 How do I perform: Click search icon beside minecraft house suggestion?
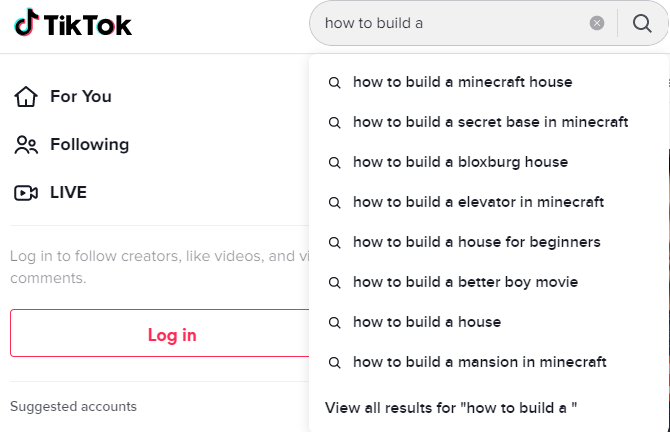335,82
